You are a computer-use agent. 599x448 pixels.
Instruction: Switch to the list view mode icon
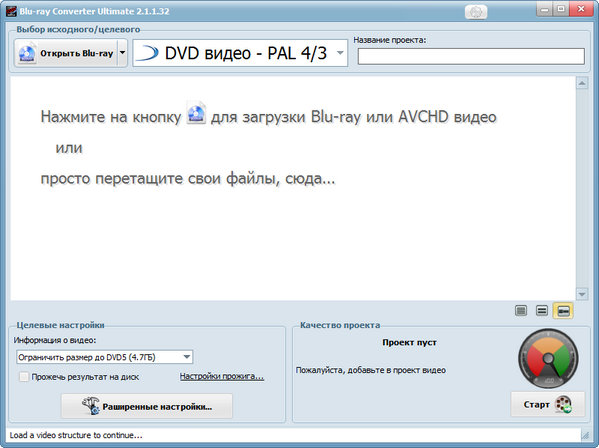pos(542,311)
